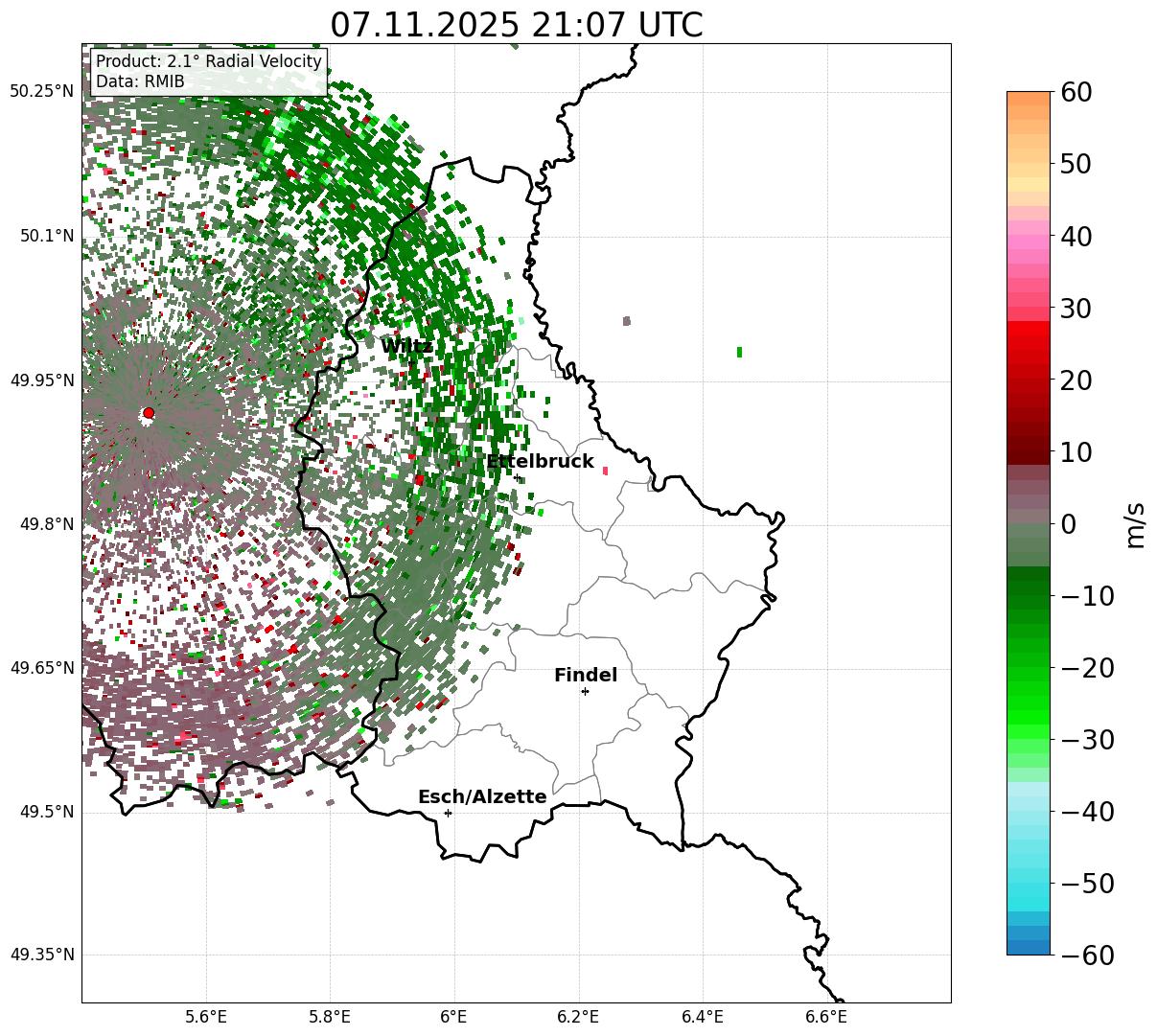Click the colorbar tick label −20

1087,668
